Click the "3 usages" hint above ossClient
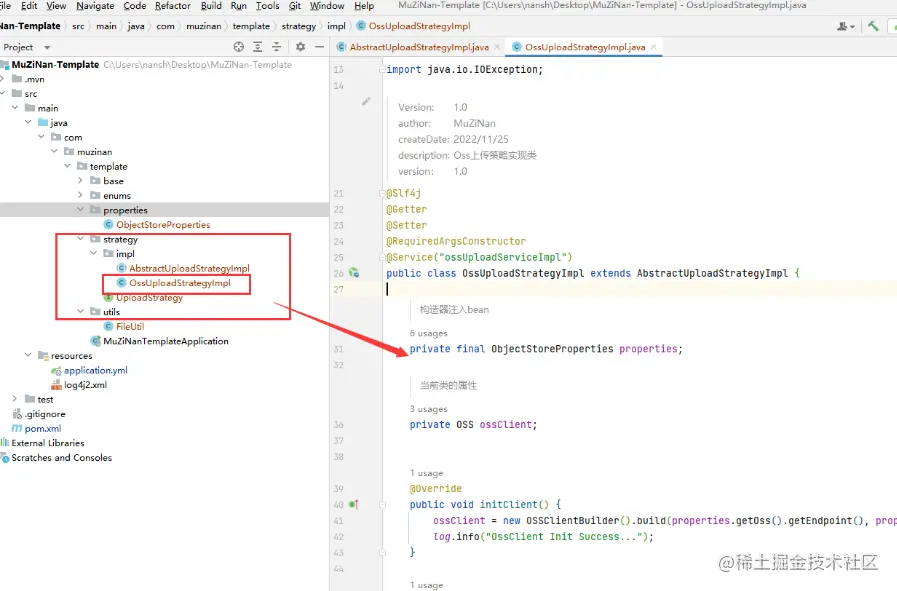This screenshot has height=591, width=897. tap(428, 408)
